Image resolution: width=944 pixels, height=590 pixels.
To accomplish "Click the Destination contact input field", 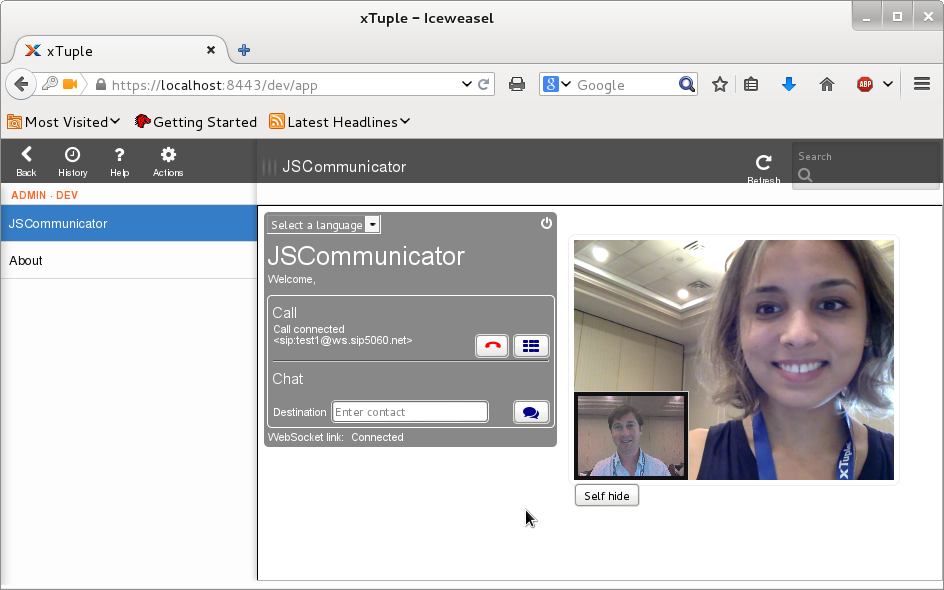I will pos(410,412).
